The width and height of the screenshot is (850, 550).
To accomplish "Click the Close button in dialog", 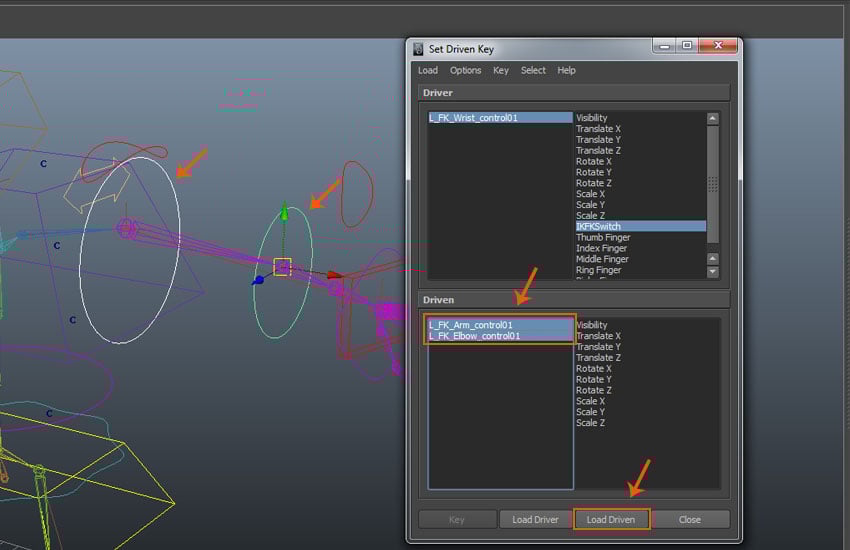I will [x=690, y=520].
